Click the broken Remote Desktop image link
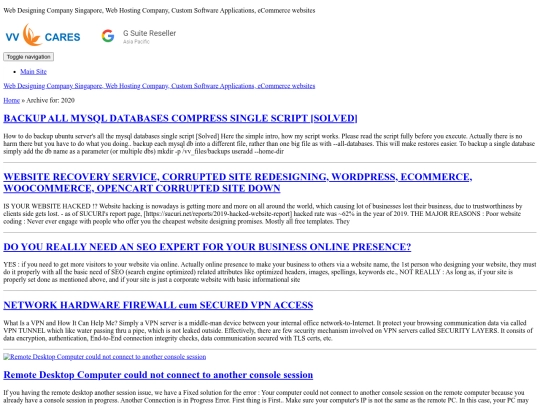This screenshot has width=540, height=405. point(105,356)
